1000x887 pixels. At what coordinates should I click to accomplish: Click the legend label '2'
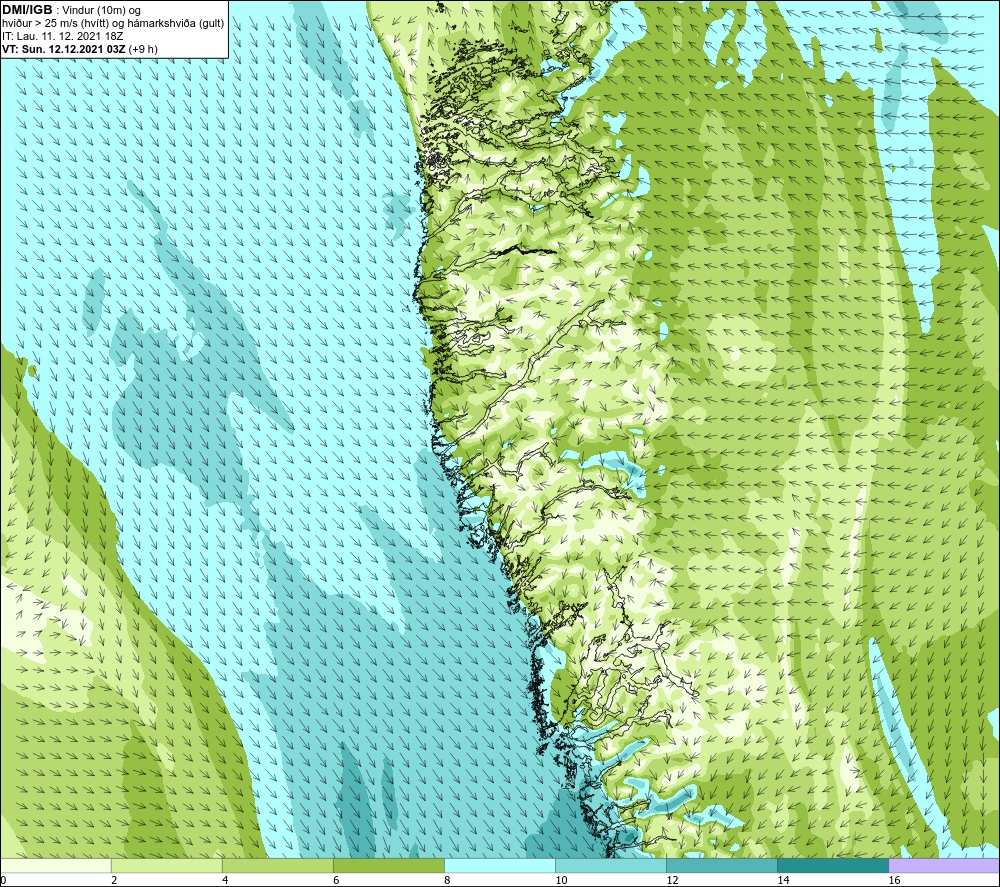click(x=114, y=881)
